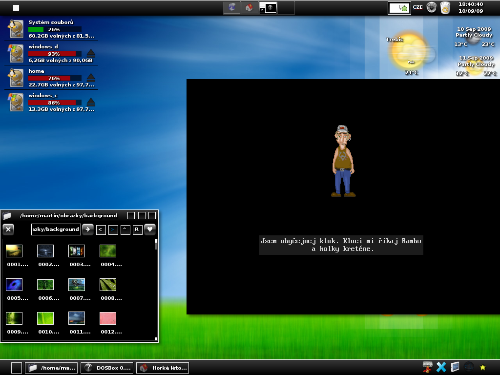Refresh the folder with the R button

(137, 230)
